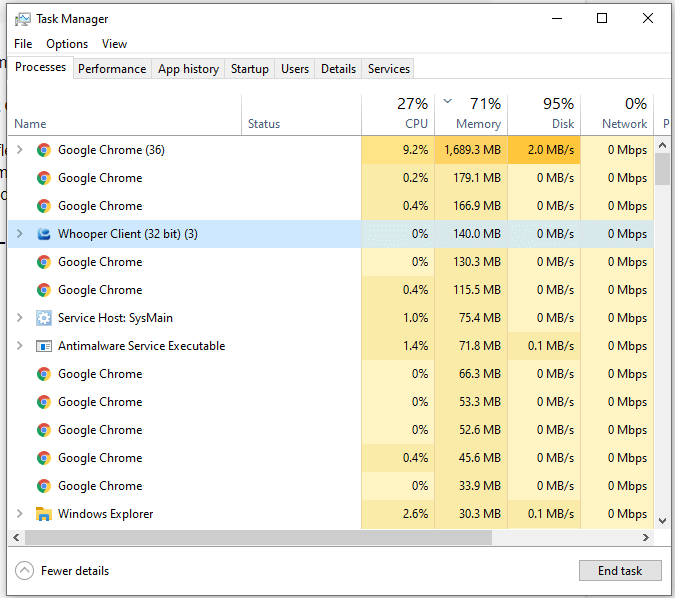This screenshot has width=675, height=598.
Task: Click the Task Manager title bar icon
Action: pyautogui.click(x=22, y=19)
